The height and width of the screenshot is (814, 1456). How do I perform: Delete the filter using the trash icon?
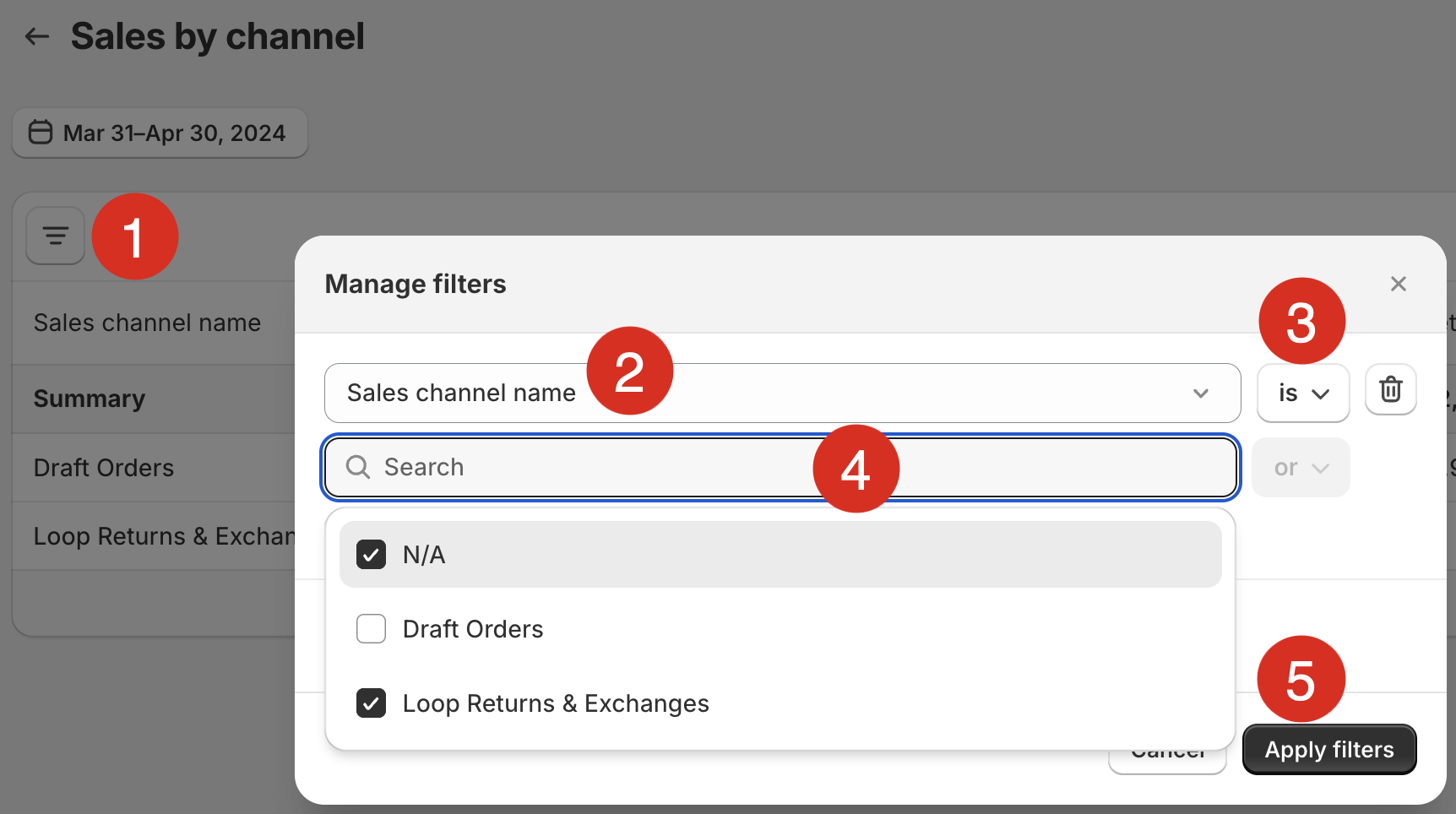tap(1390, 389)
